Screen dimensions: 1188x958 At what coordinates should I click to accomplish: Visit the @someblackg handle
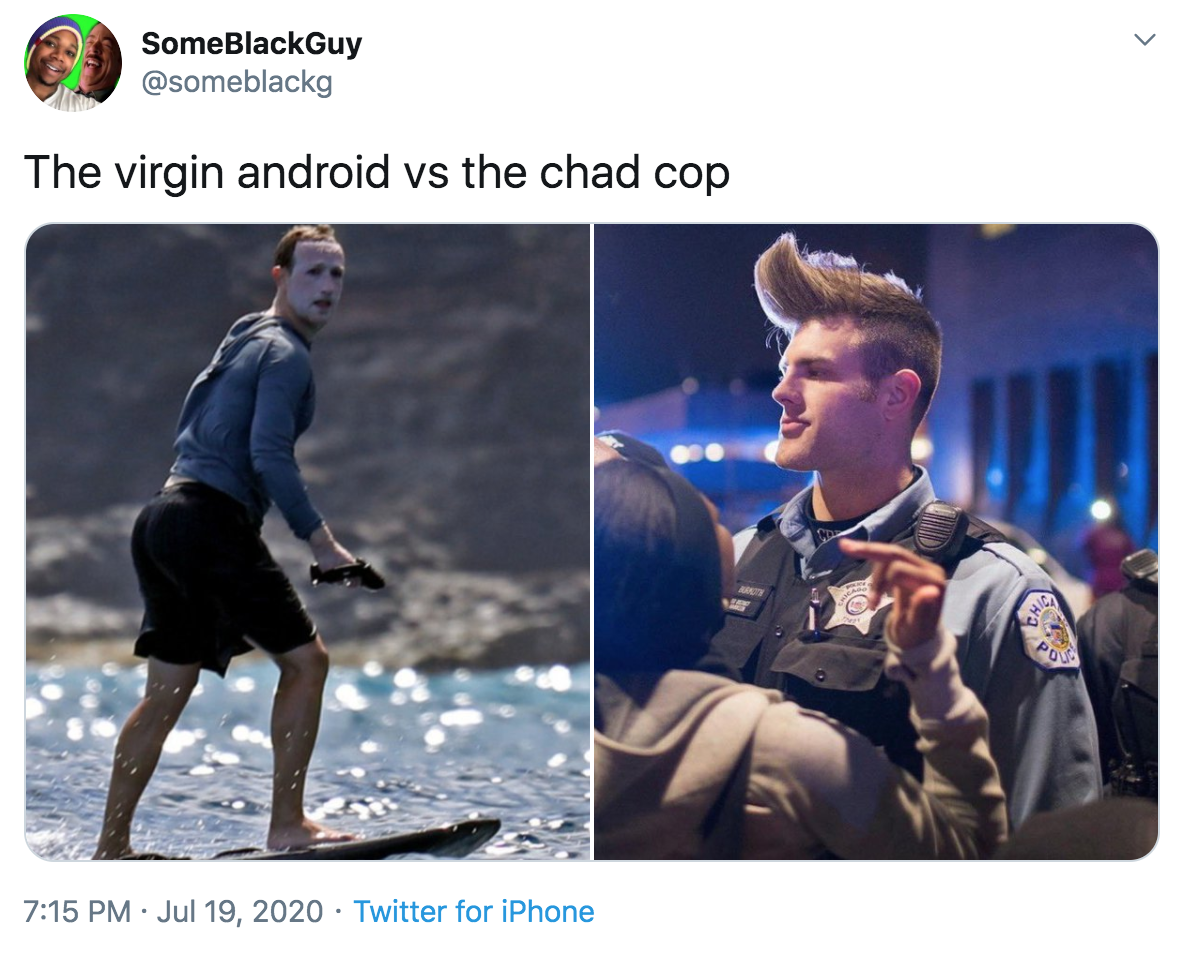point(237,82)
